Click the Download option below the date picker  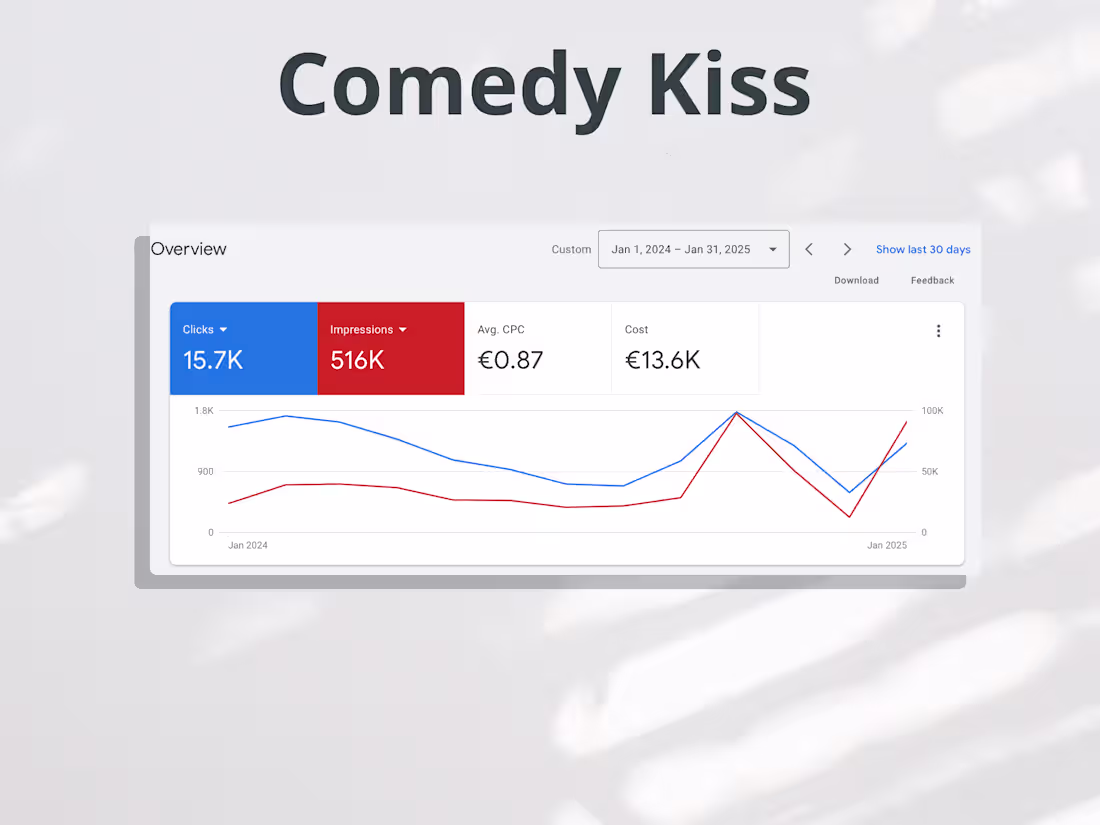[x=856, y=280]
